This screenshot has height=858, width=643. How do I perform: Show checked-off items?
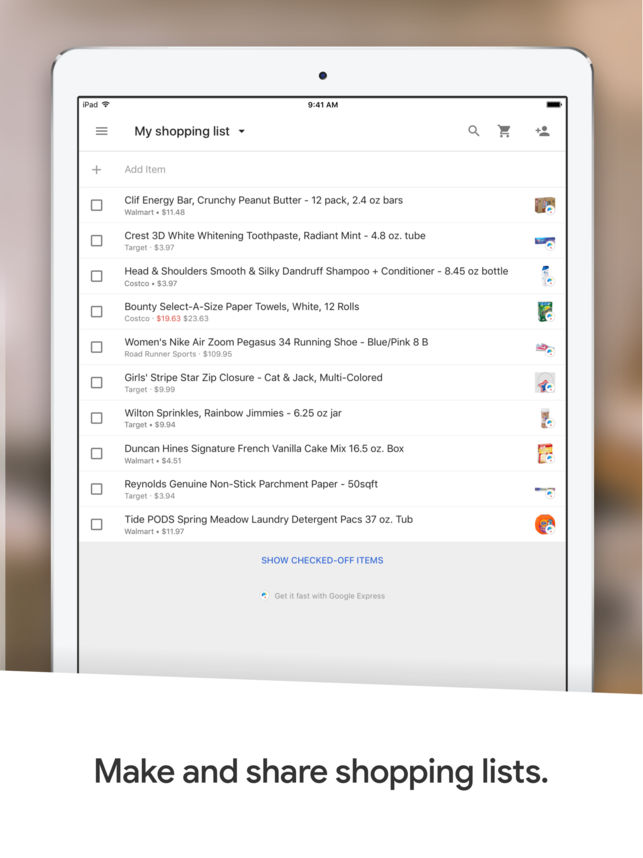[322, 560]
